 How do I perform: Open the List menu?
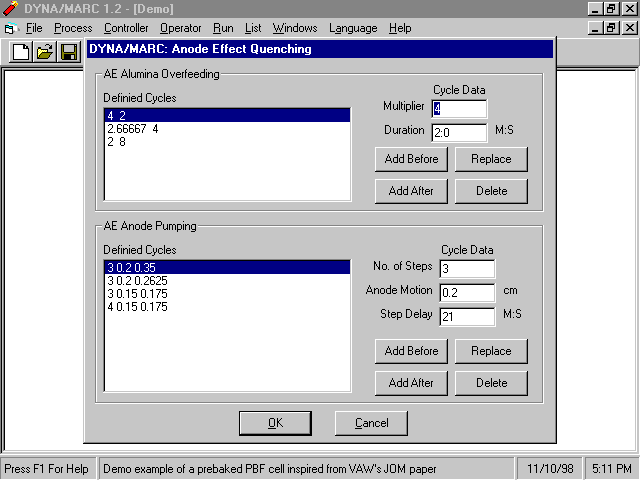click(253, 28)
